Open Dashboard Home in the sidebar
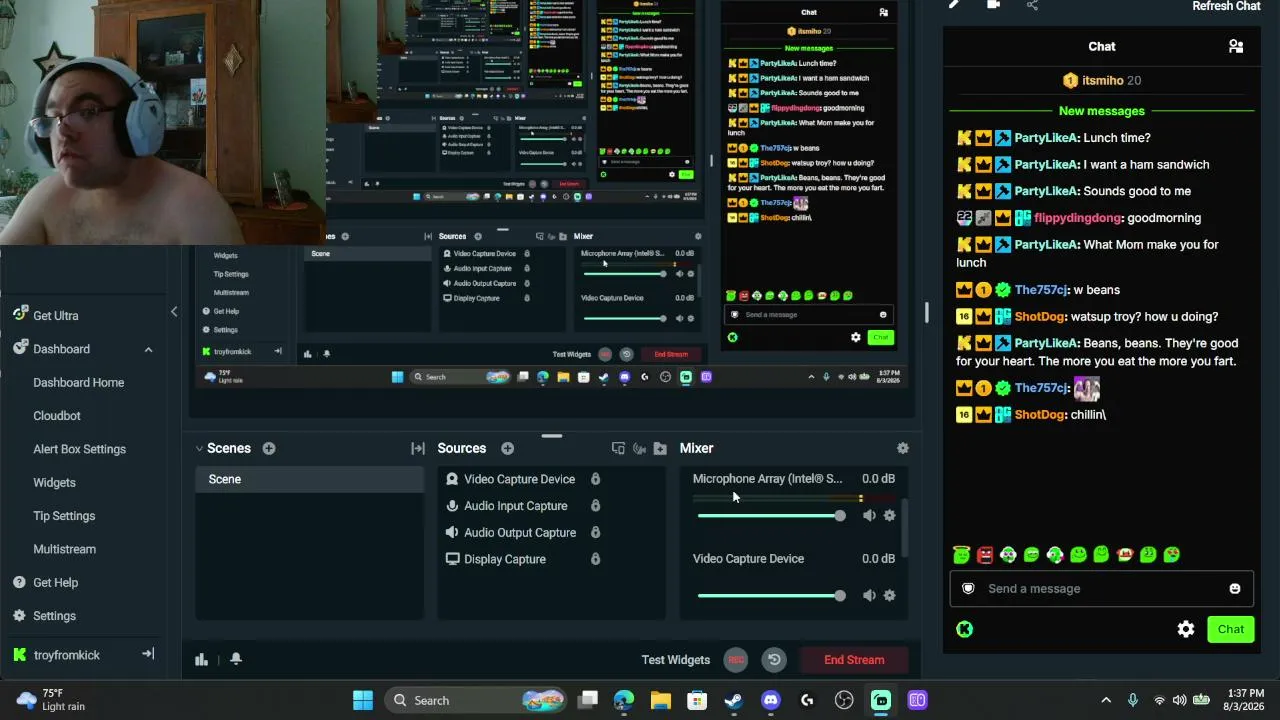 point(79,382)
